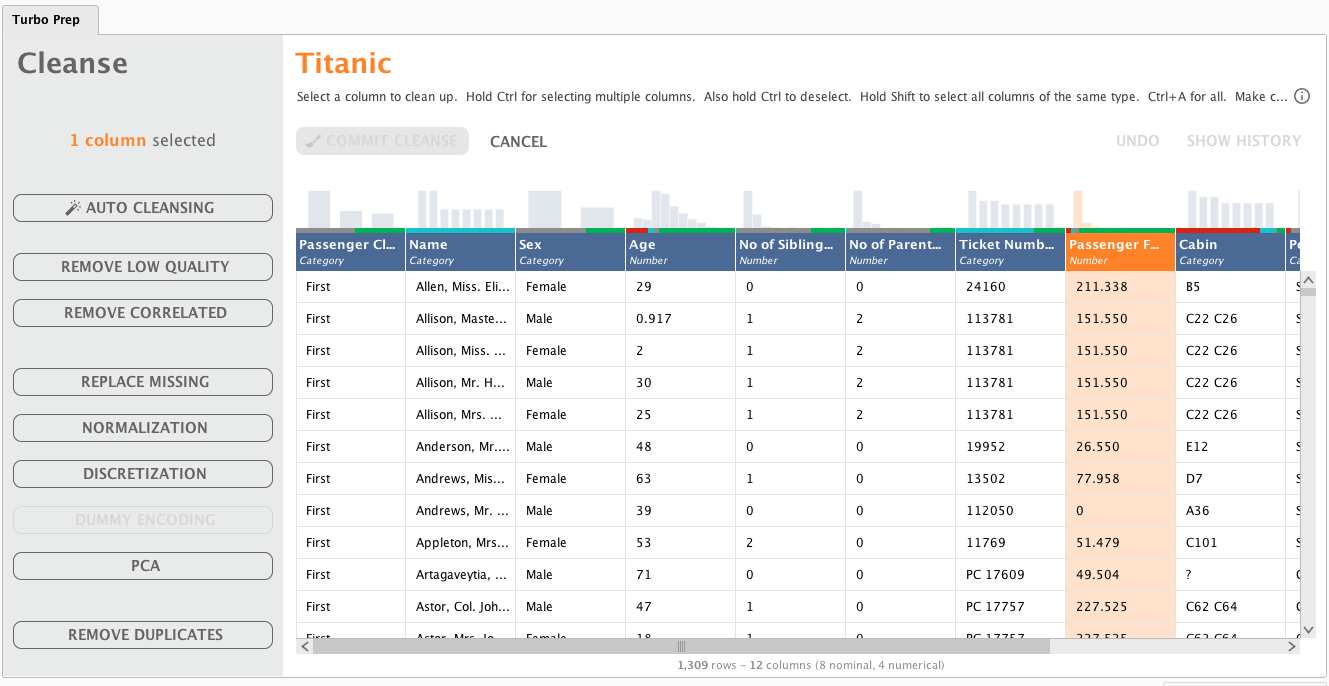The height and width of the screenshot is (686, 1329).
Task: Click the fare value 77.958
Action: pos(1120,479)
